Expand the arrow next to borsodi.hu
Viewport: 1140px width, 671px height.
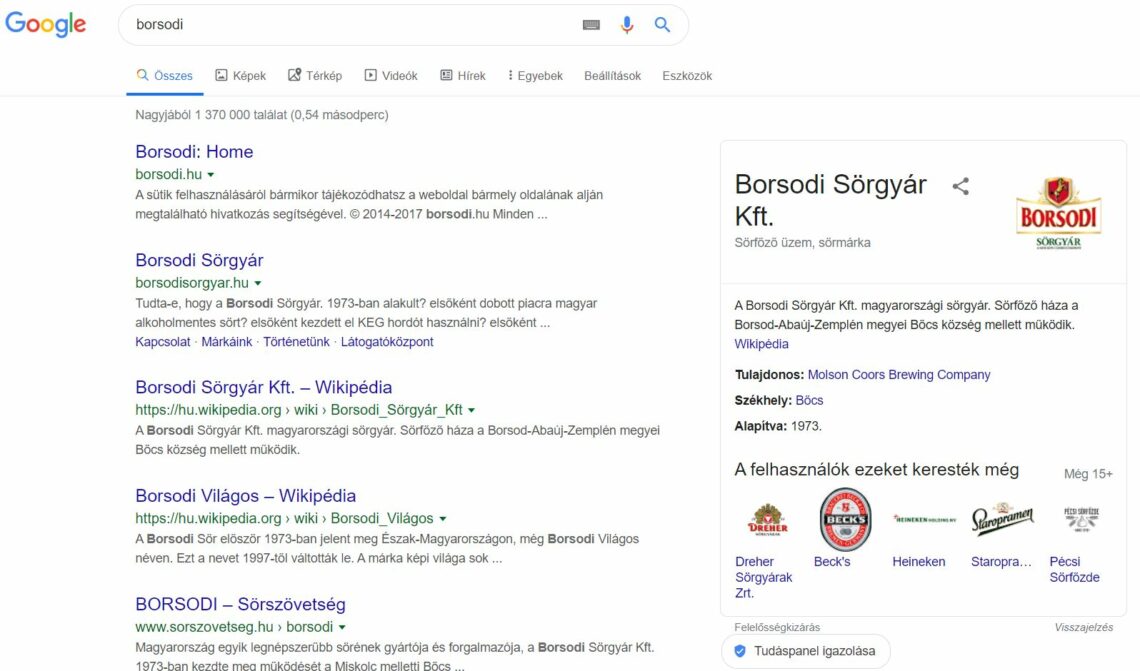pyautogui.click(x=211, y=175)
